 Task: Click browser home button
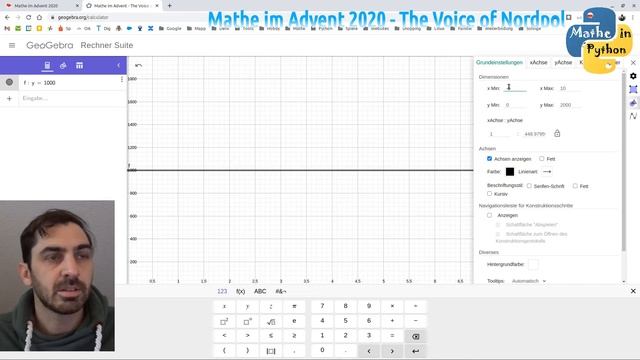[x=39, y=18]
